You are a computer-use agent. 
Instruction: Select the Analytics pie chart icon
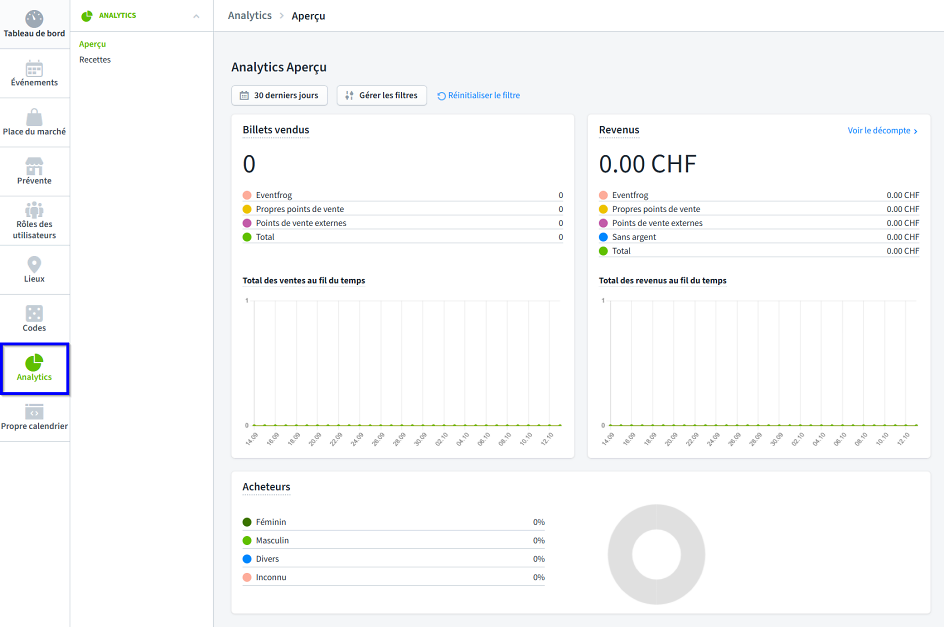(x=34, y=362)
